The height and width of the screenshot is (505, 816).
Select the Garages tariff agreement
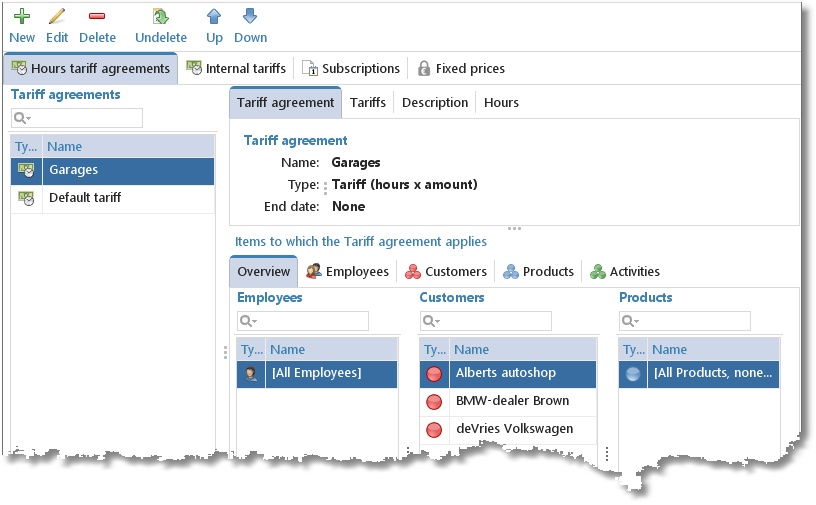pyautogui.click(x=112, y=170)
